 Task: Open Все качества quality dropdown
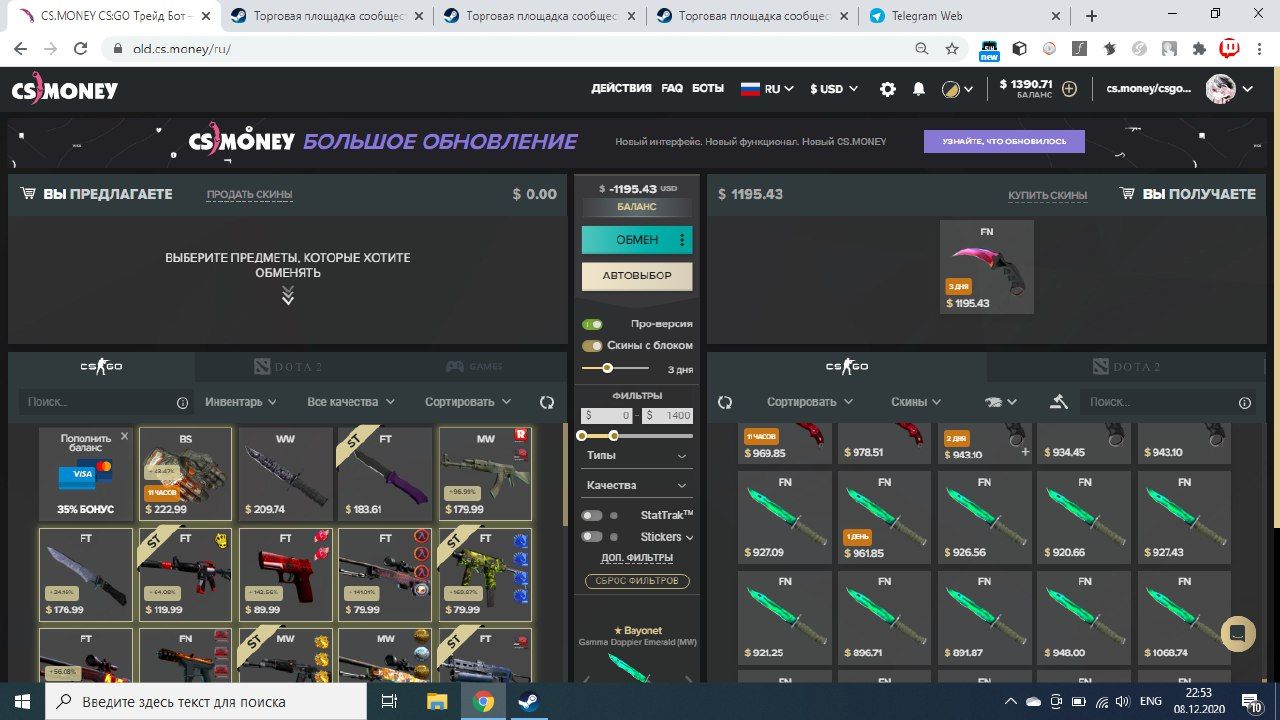[351, 402]
